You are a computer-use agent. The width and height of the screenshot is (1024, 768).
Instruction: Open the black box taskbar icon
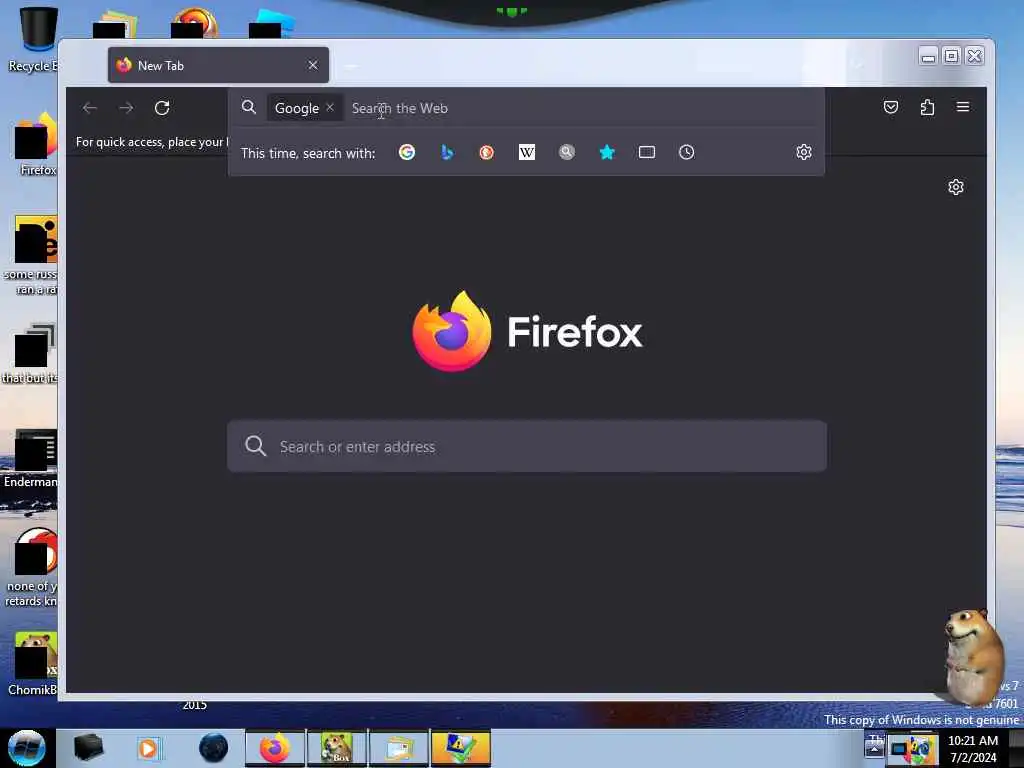point(88,748)
